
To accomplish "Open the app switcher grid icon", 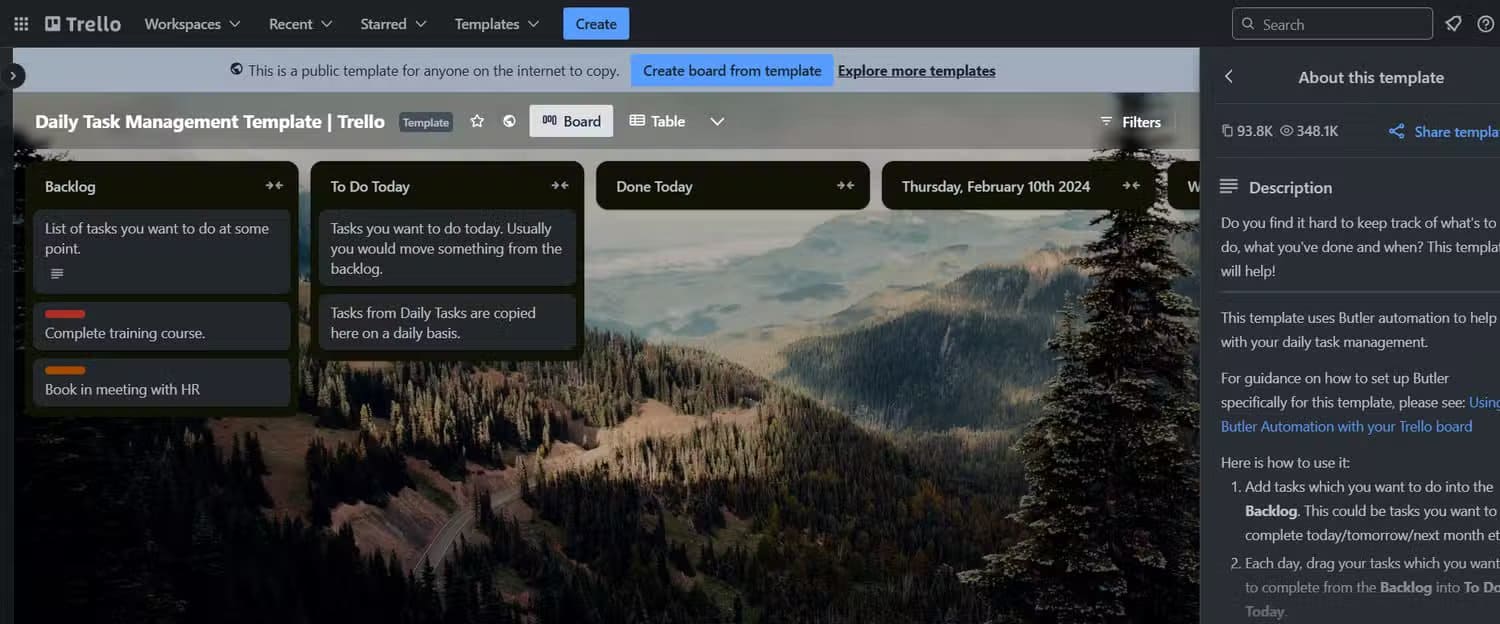I will point(21,24).
